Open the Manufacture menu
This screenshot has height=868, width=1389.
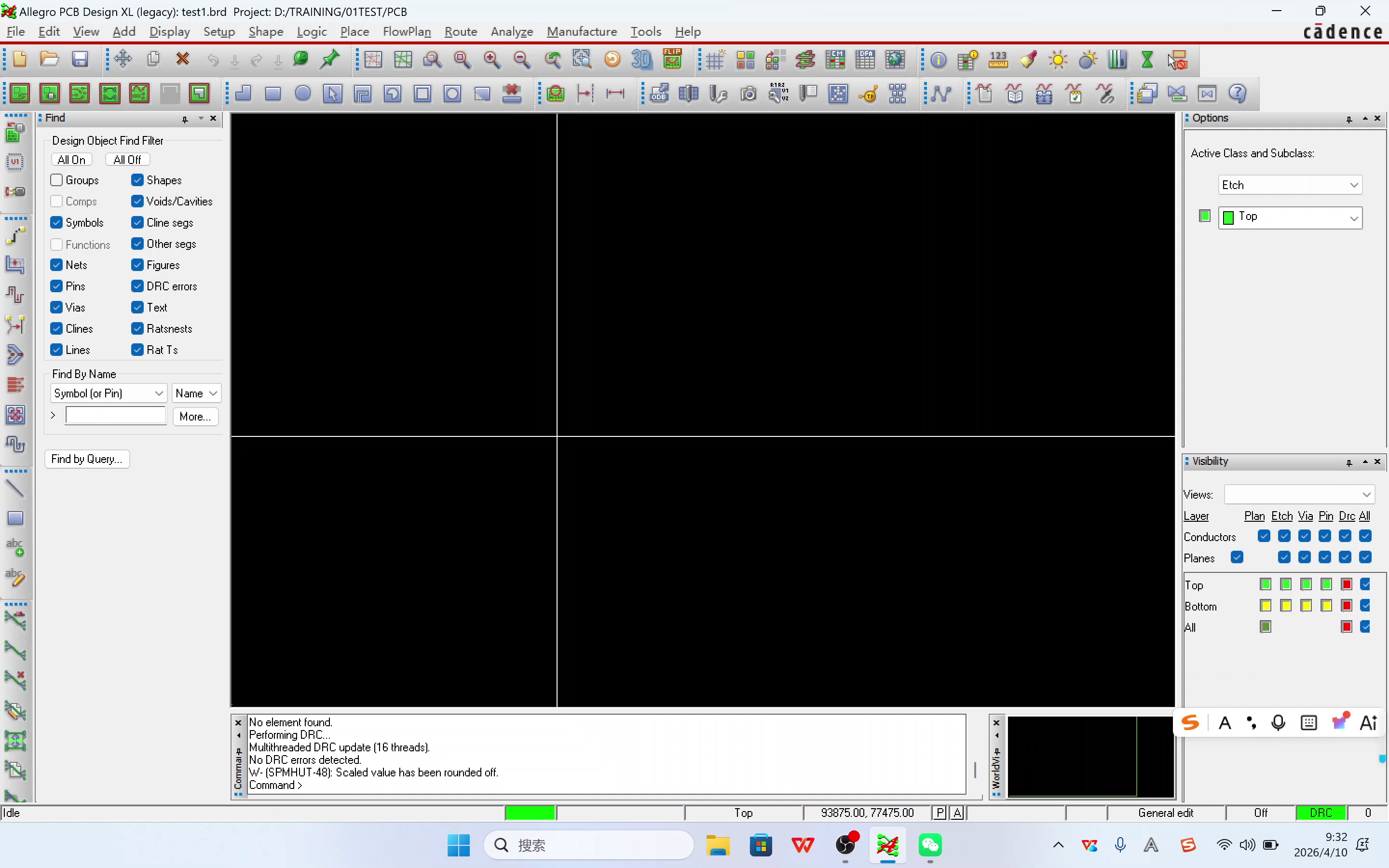(582, 31)
